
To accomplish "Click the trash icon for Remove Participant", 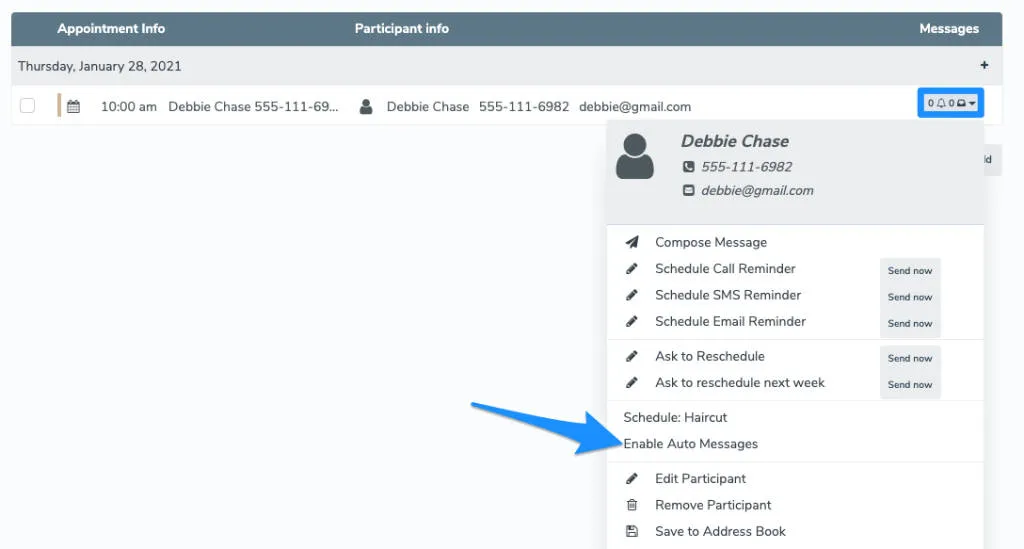I will tap(632, 505).
